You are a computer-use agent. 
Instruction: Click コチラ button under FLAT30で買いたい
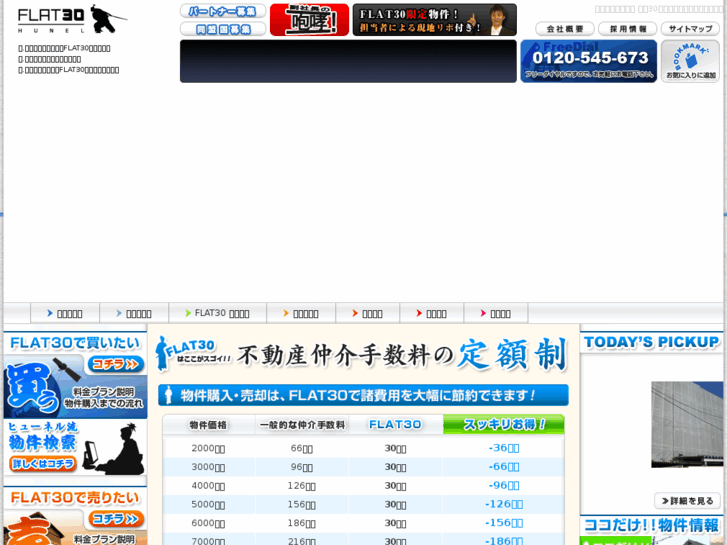[x=115, y=365]
